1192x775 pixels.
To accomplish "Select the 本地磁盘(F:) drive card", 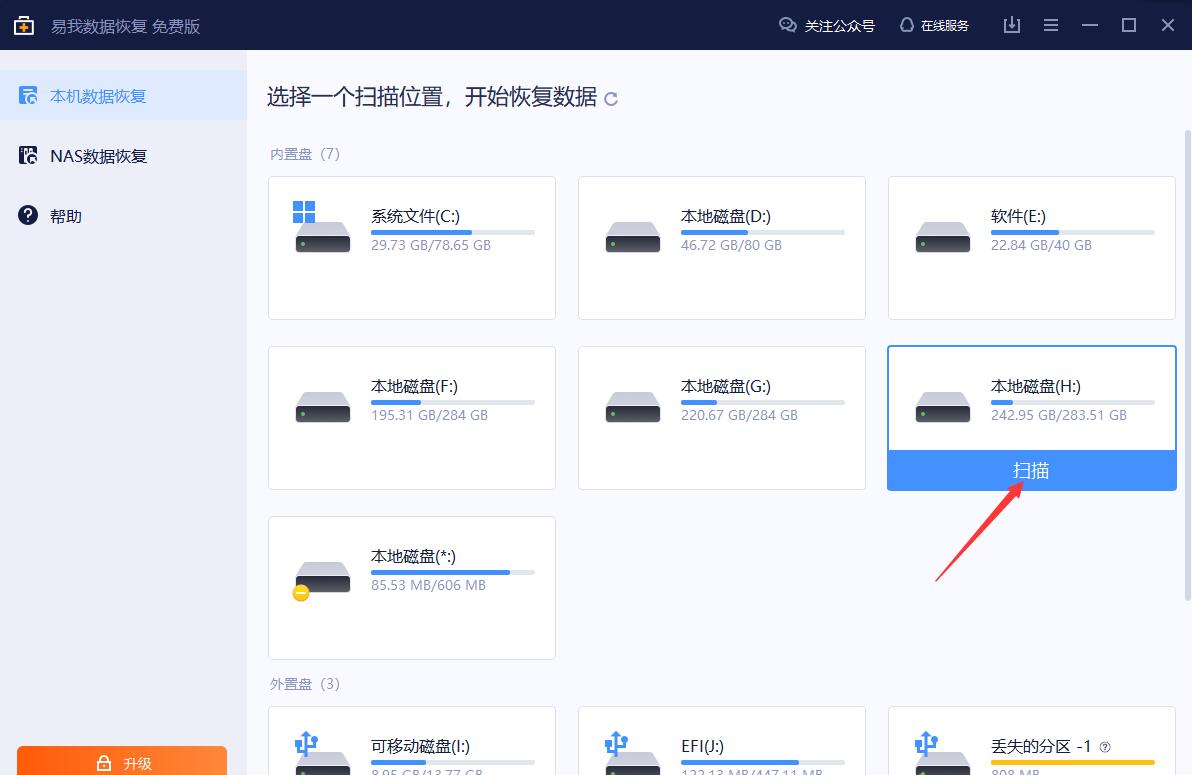I will [x=411, y=417].
